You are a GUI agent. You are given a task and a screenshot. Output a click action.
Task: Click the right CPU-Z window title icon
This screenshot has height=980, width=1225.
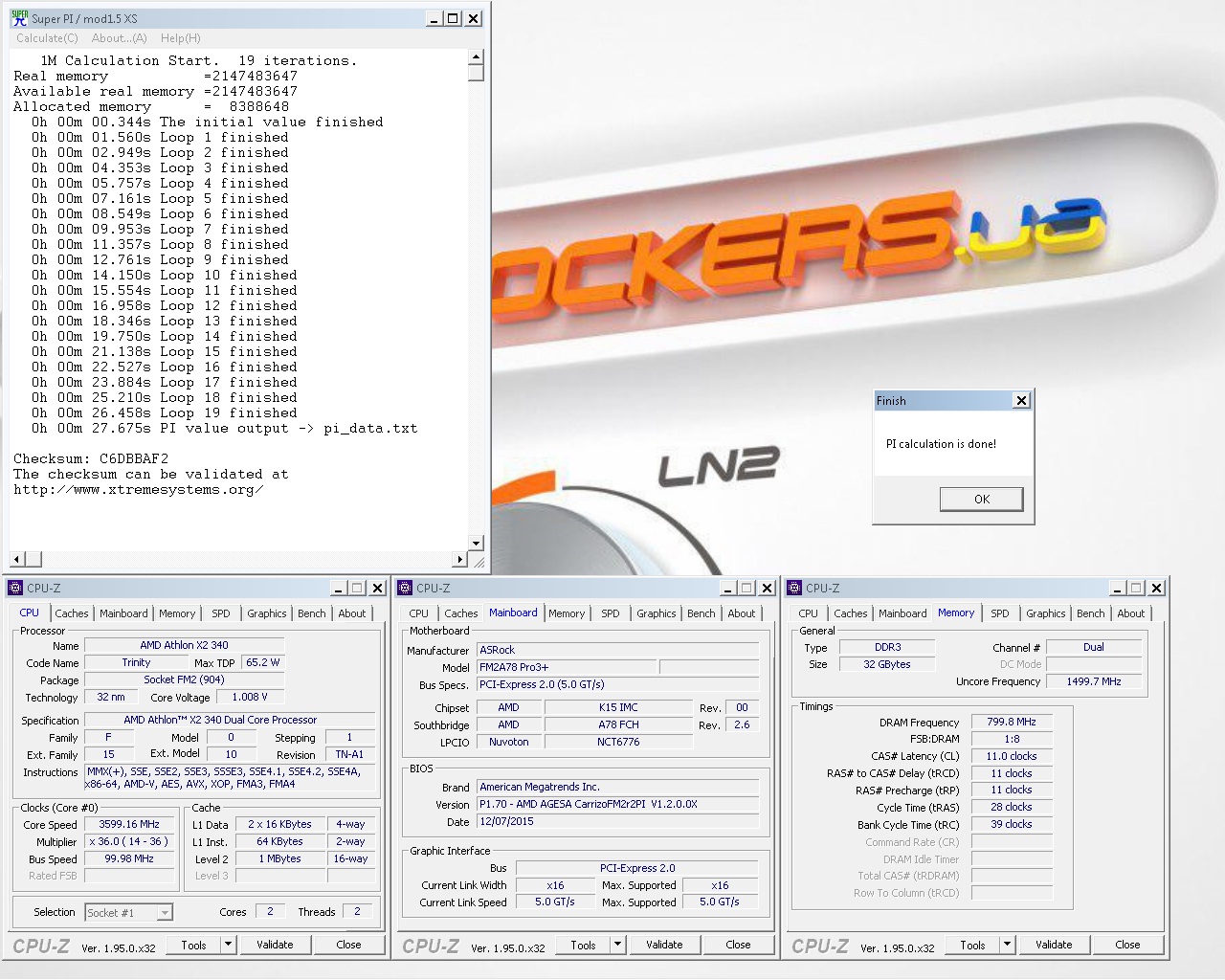[794, 588]
